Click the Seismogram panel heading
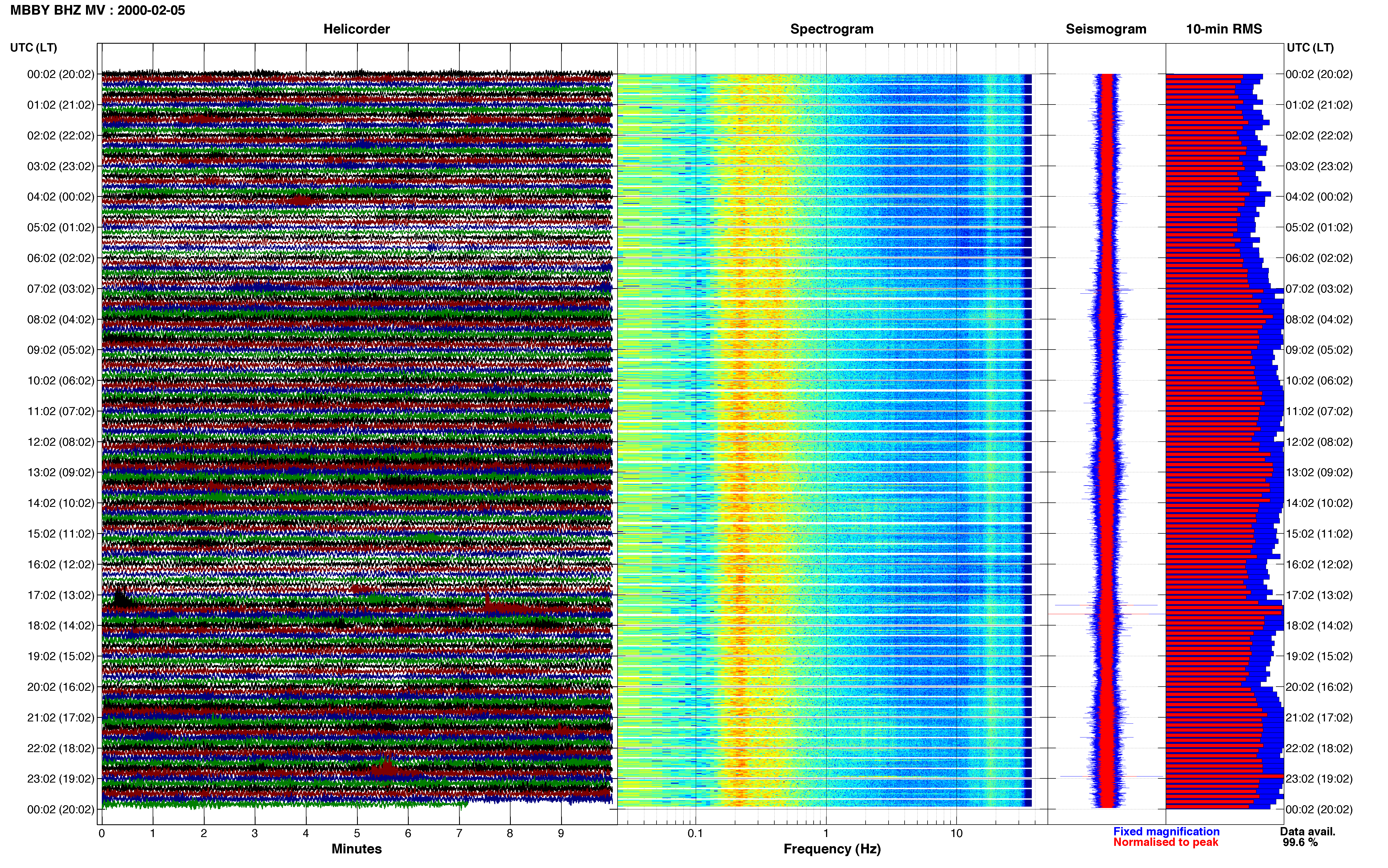Viewport: 1388px width, 868px height. pyautogui.click(x=1106, y=29)
